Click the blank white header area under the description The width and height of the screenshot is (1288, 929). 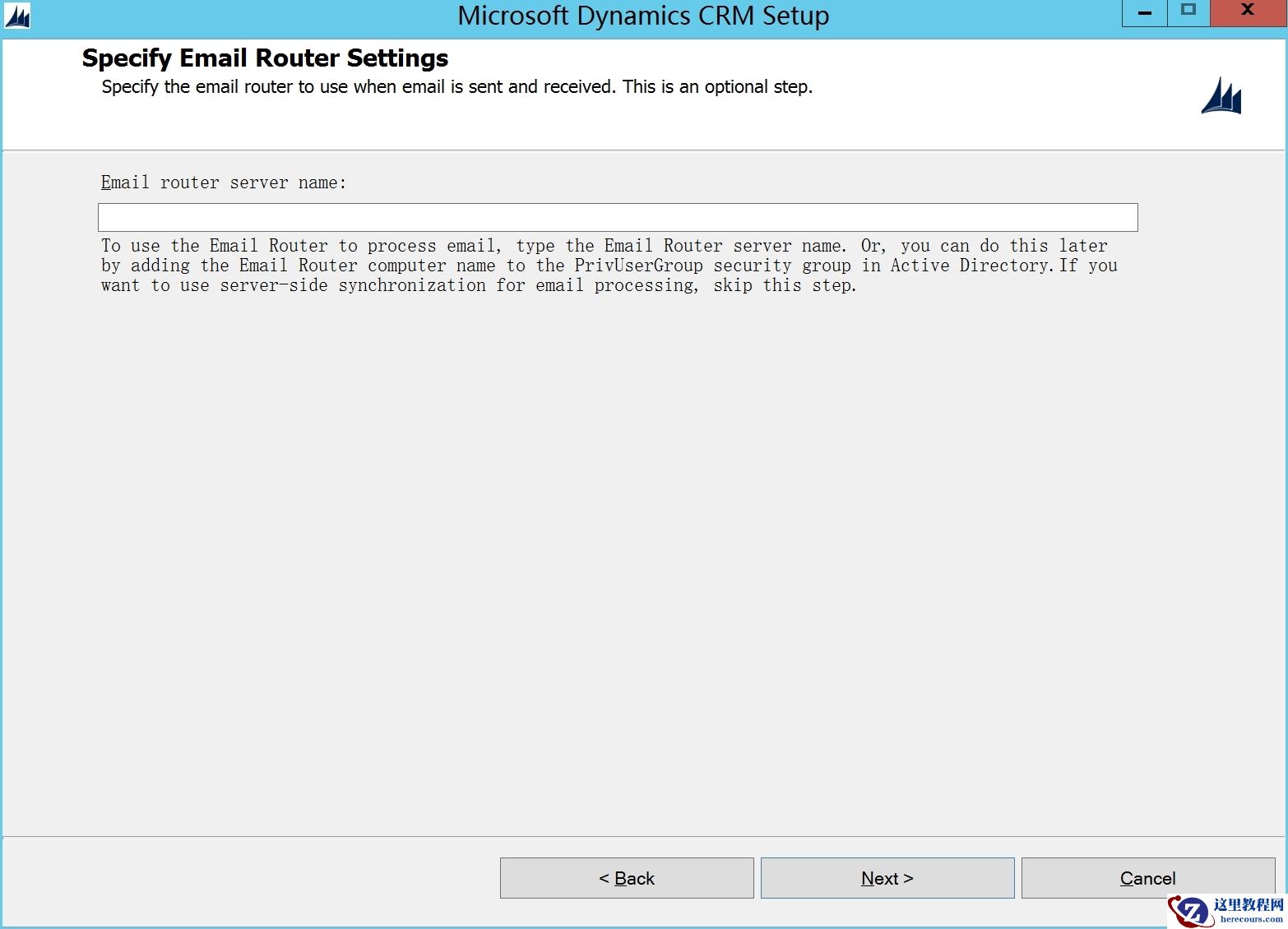[x=576, y=123]
